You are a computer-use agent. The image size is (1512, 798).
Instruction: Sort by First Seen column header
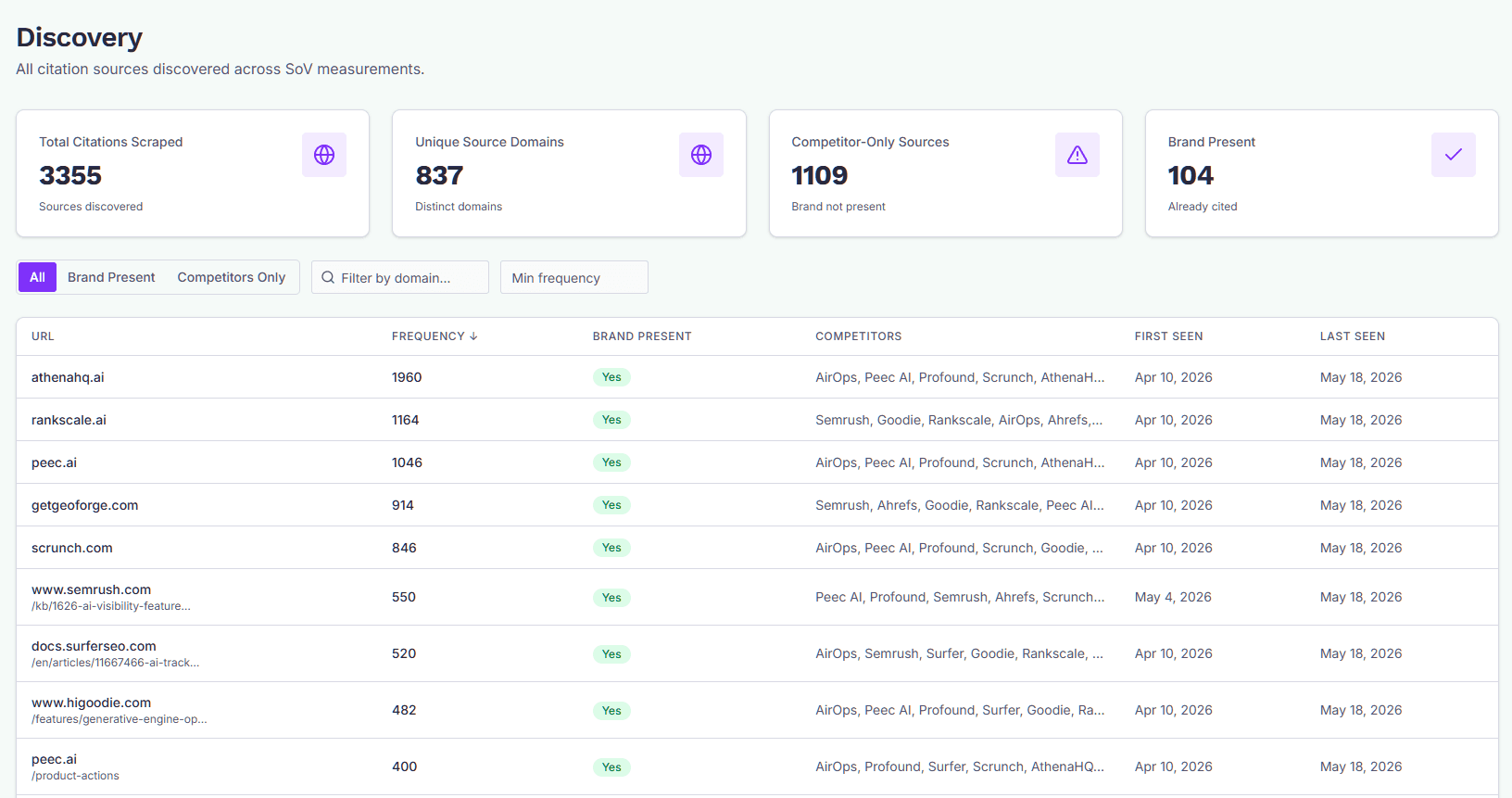point(1168,336)
